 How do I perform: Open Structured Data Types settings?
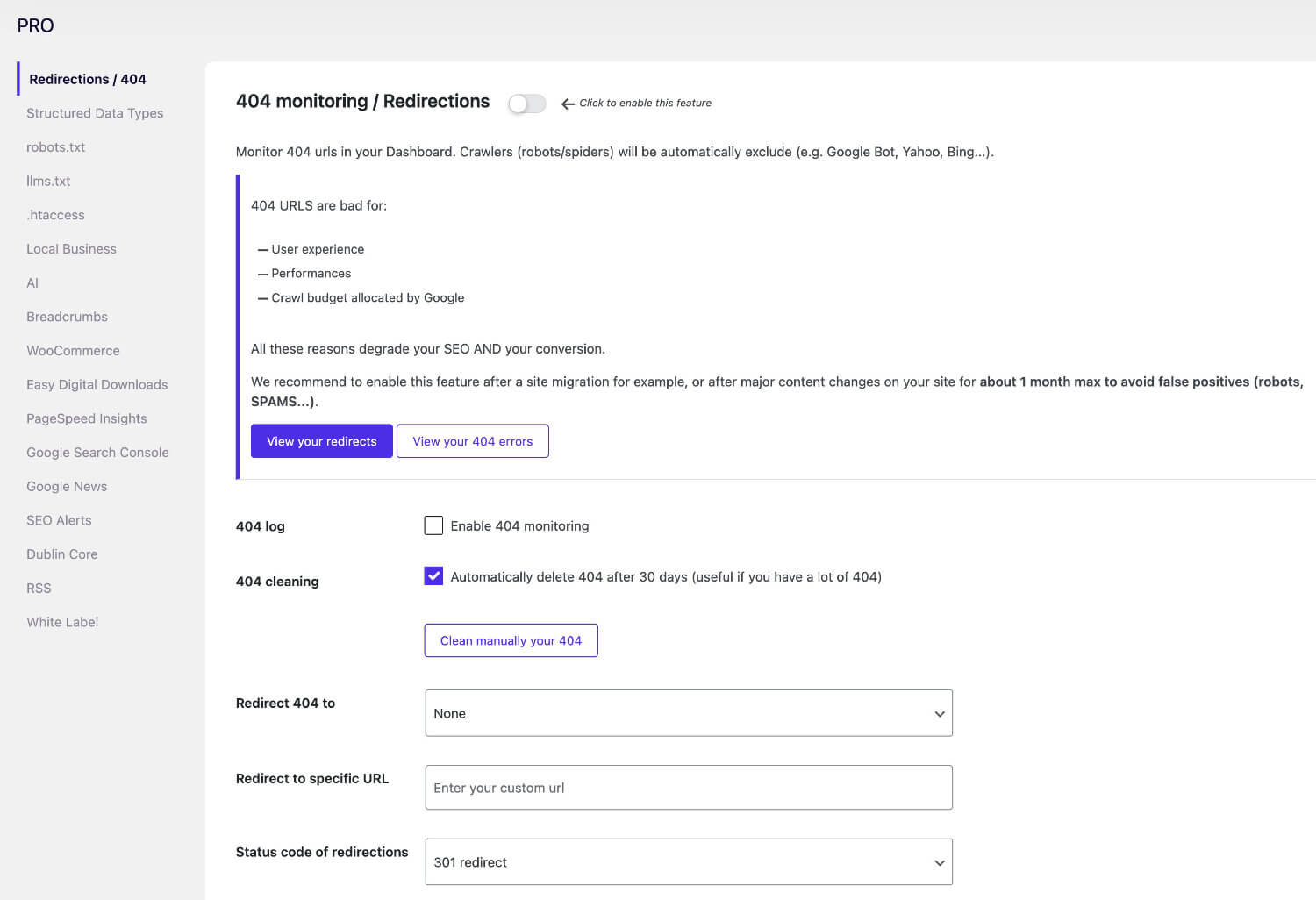click(x=95, y=113)
